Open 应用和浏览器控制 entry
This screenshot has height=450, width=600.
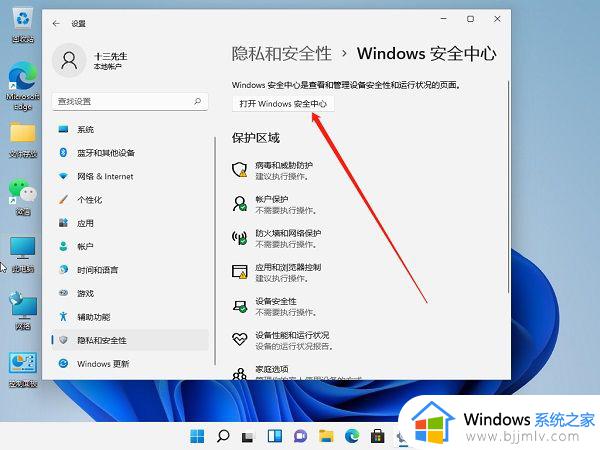288,272
